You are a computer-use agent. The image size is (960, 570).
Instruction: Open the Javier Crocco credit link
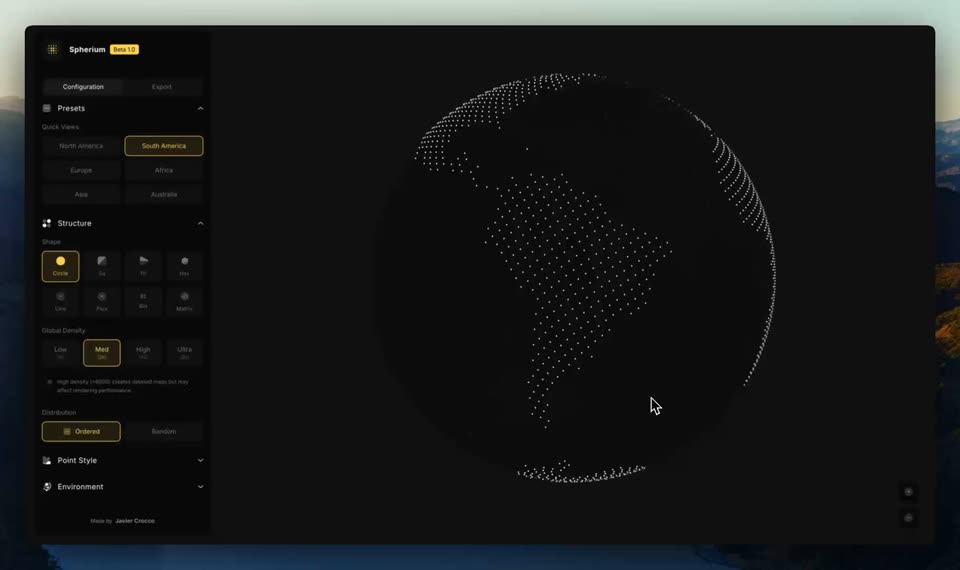coord(135,521)
